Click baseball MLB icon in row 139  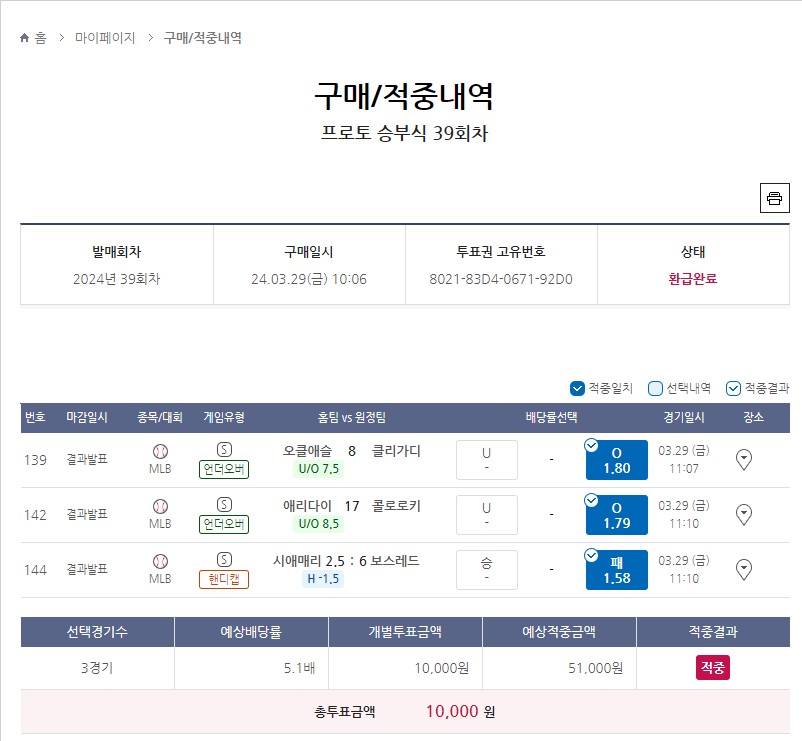tap(160, 452)
